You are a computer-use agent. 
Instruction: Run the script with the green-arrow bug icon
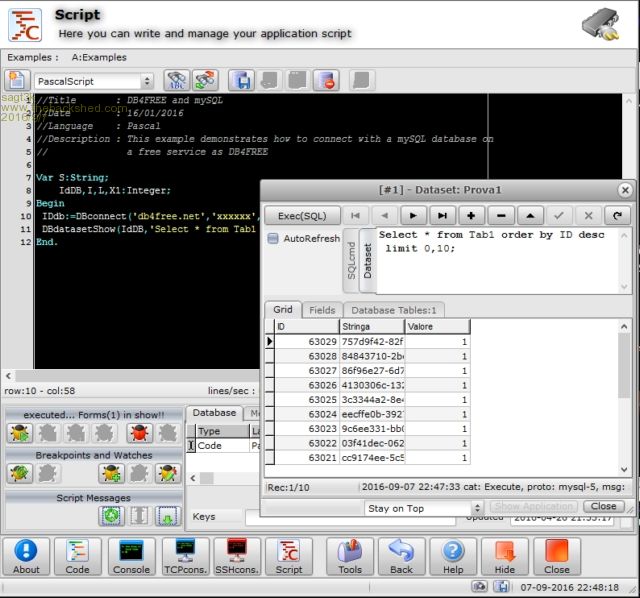click(19, 433)
